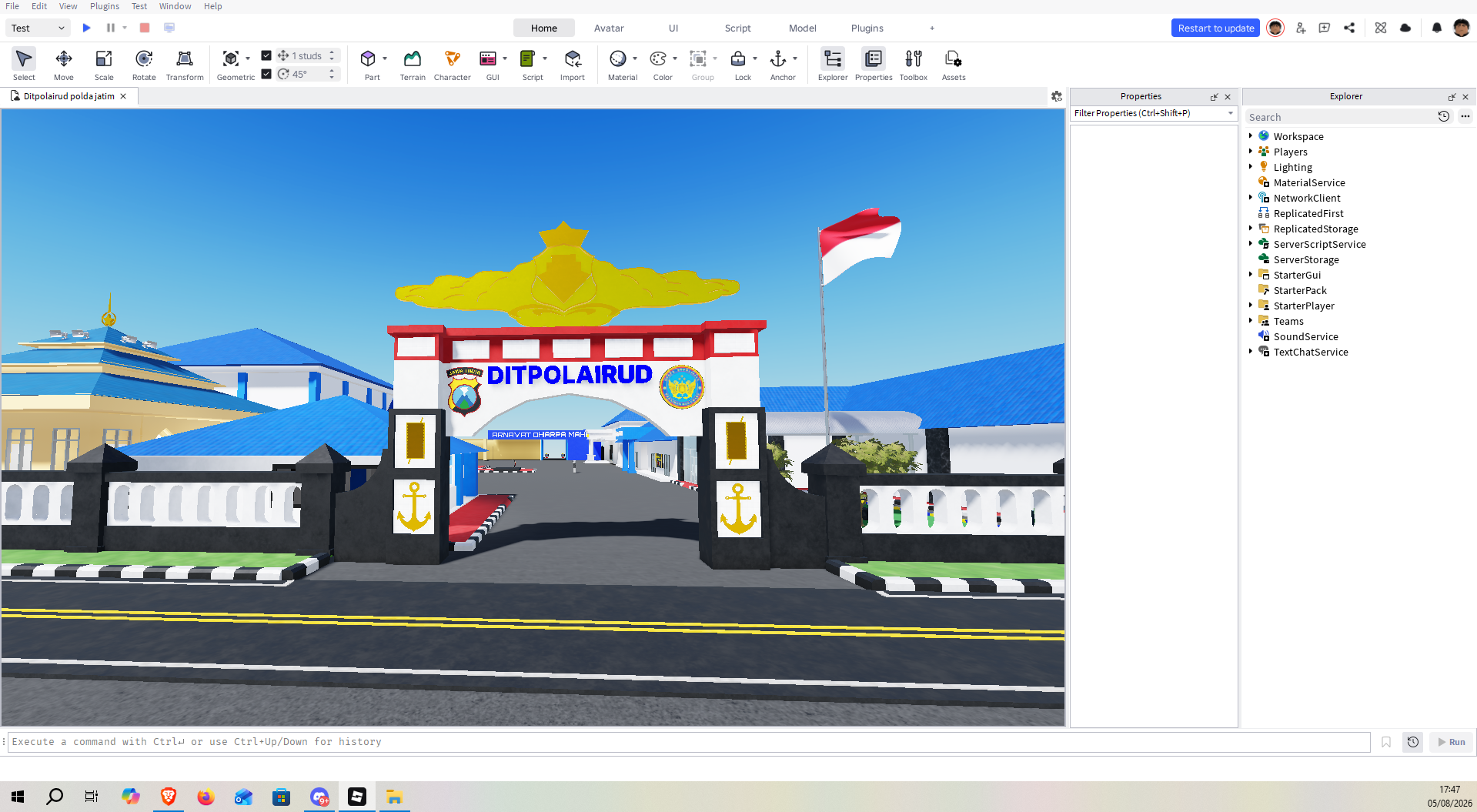Open the Assets manager

coord(954,65)
